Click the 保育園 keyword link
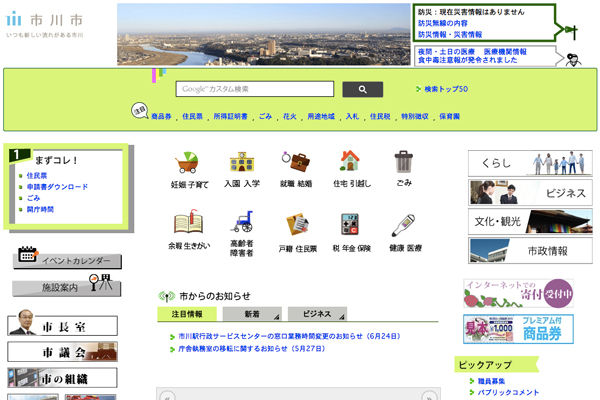 (449, 116)
